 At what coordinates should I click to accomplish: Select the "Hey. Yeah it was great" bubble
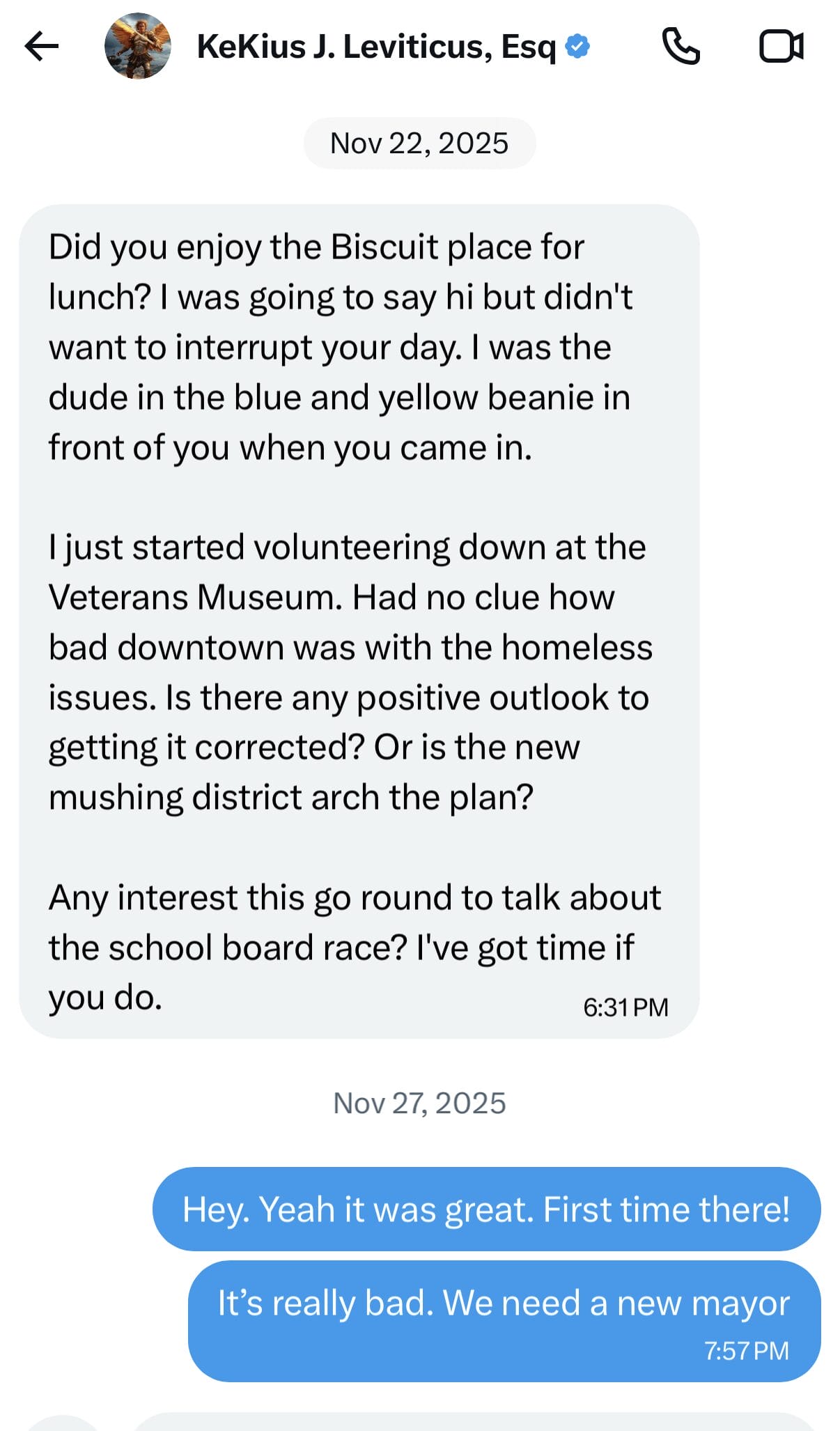(486, 1209)
